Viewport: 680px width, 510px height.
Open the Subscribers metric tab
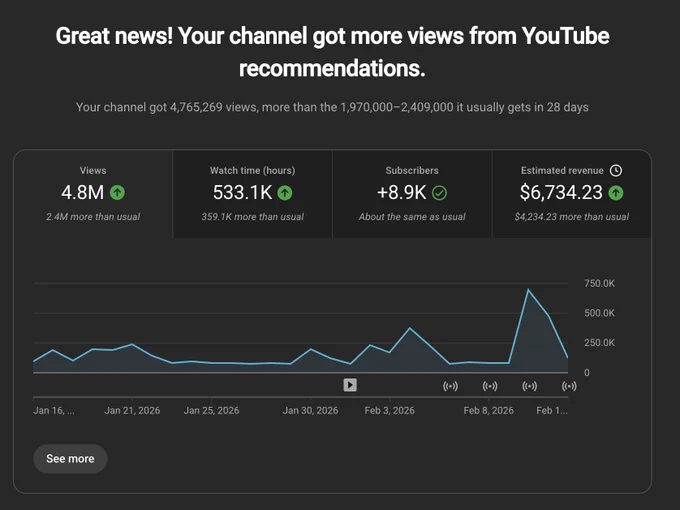[x=412, y=194]
